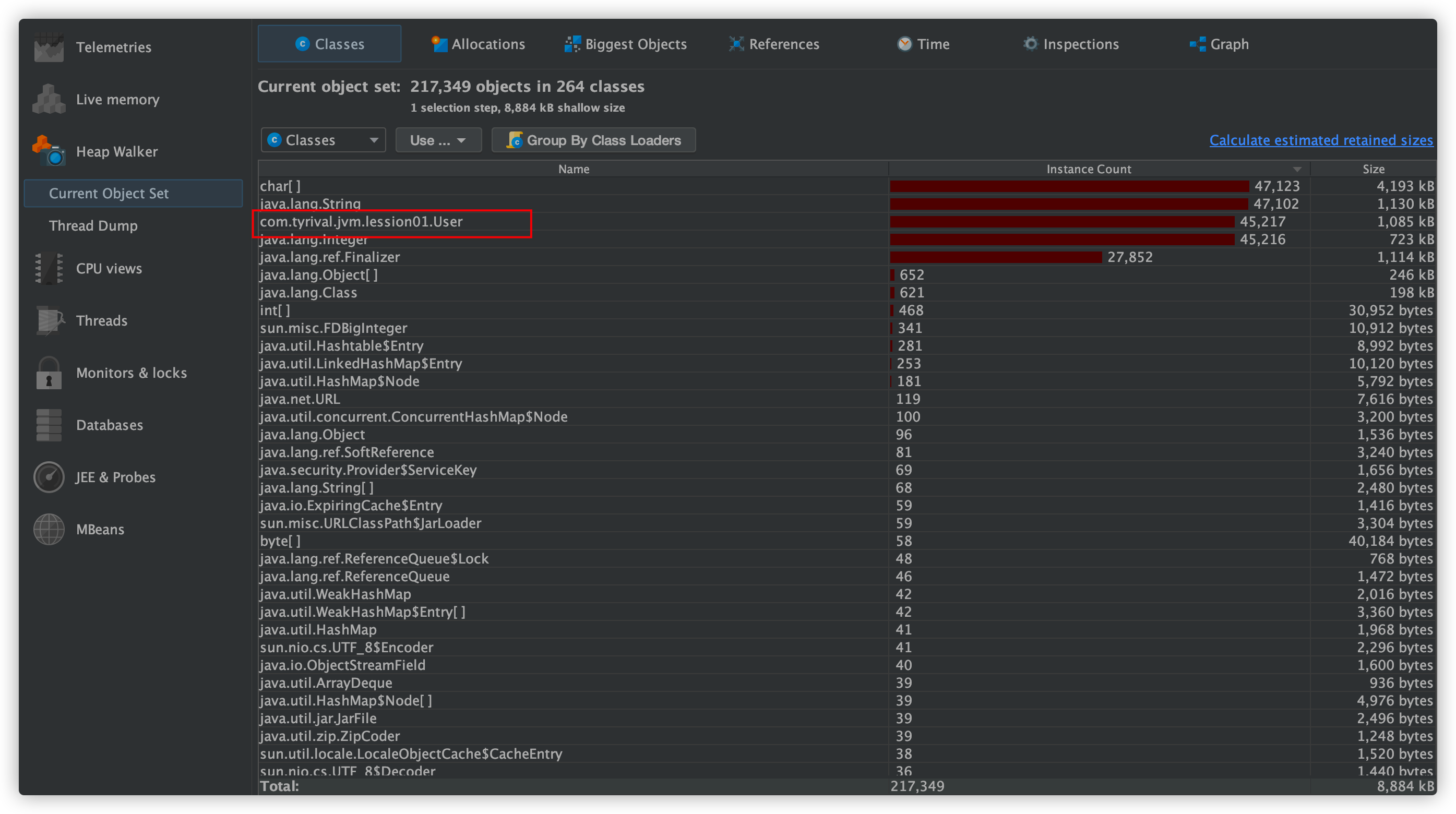Select the Threads sidebar icon

[49, 320]
